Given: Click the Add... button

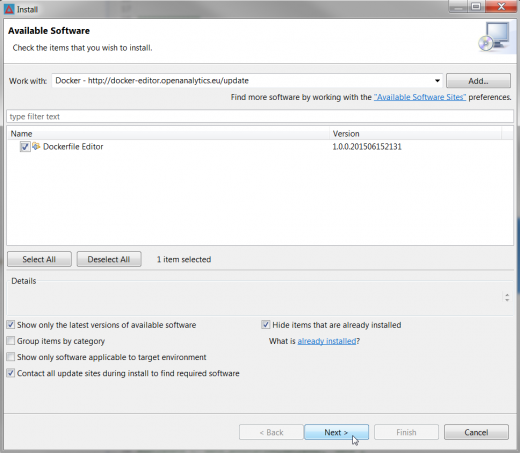Looking at the screenshot, I should pyautogui.click(x=478, y=81).
